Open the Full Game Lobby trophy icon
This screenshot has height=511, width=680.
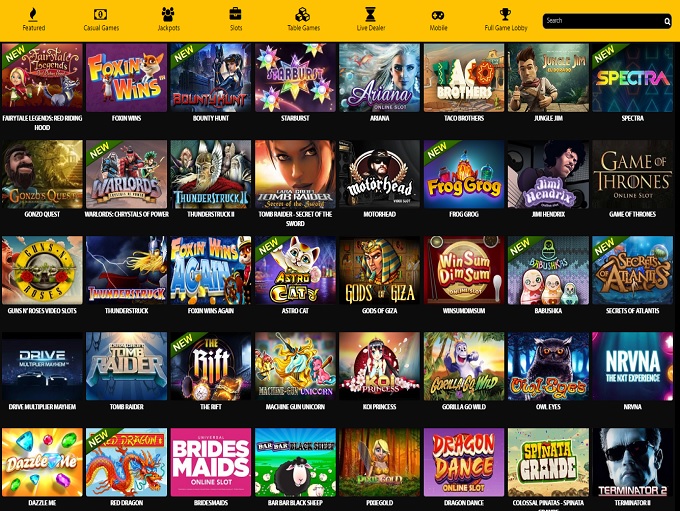tap(505, 14)
